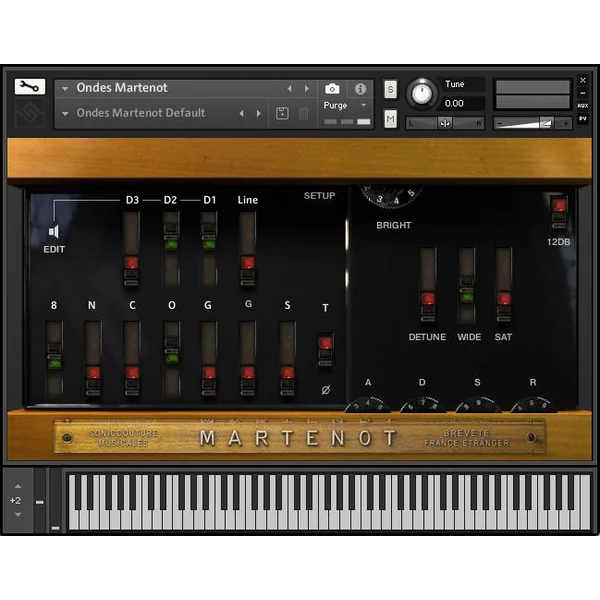
Task: Minimize the instrument header view
Action: tap(583, 93)
